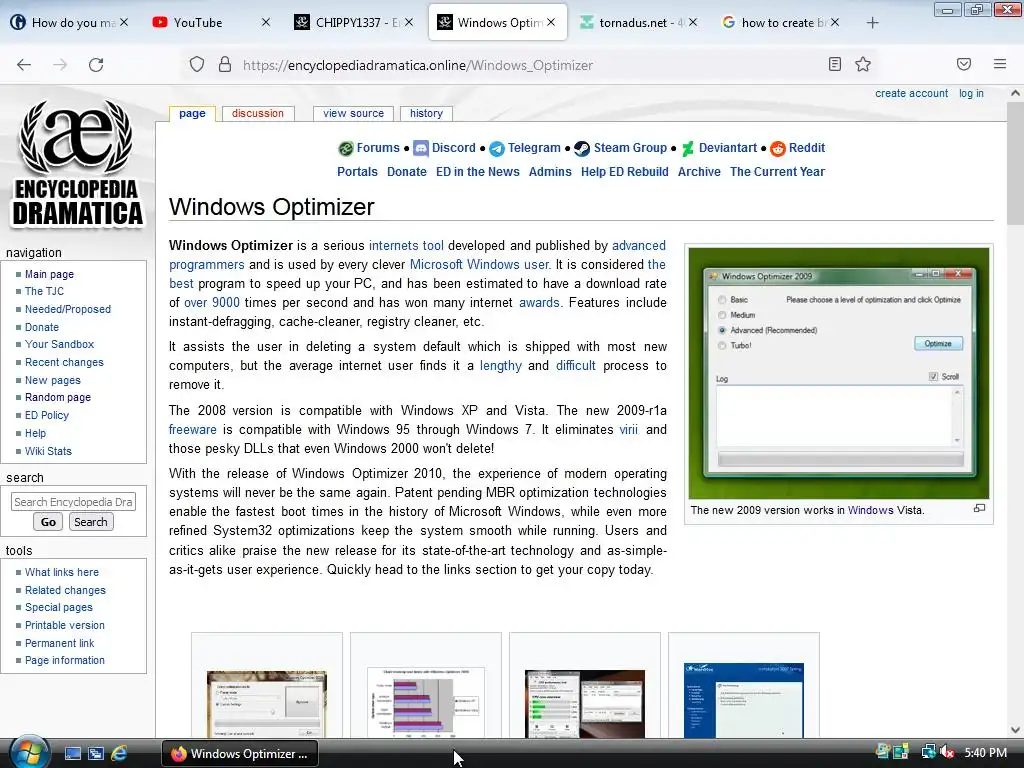
Task: Open the Windows Start orb
Action: pos(28,752)
